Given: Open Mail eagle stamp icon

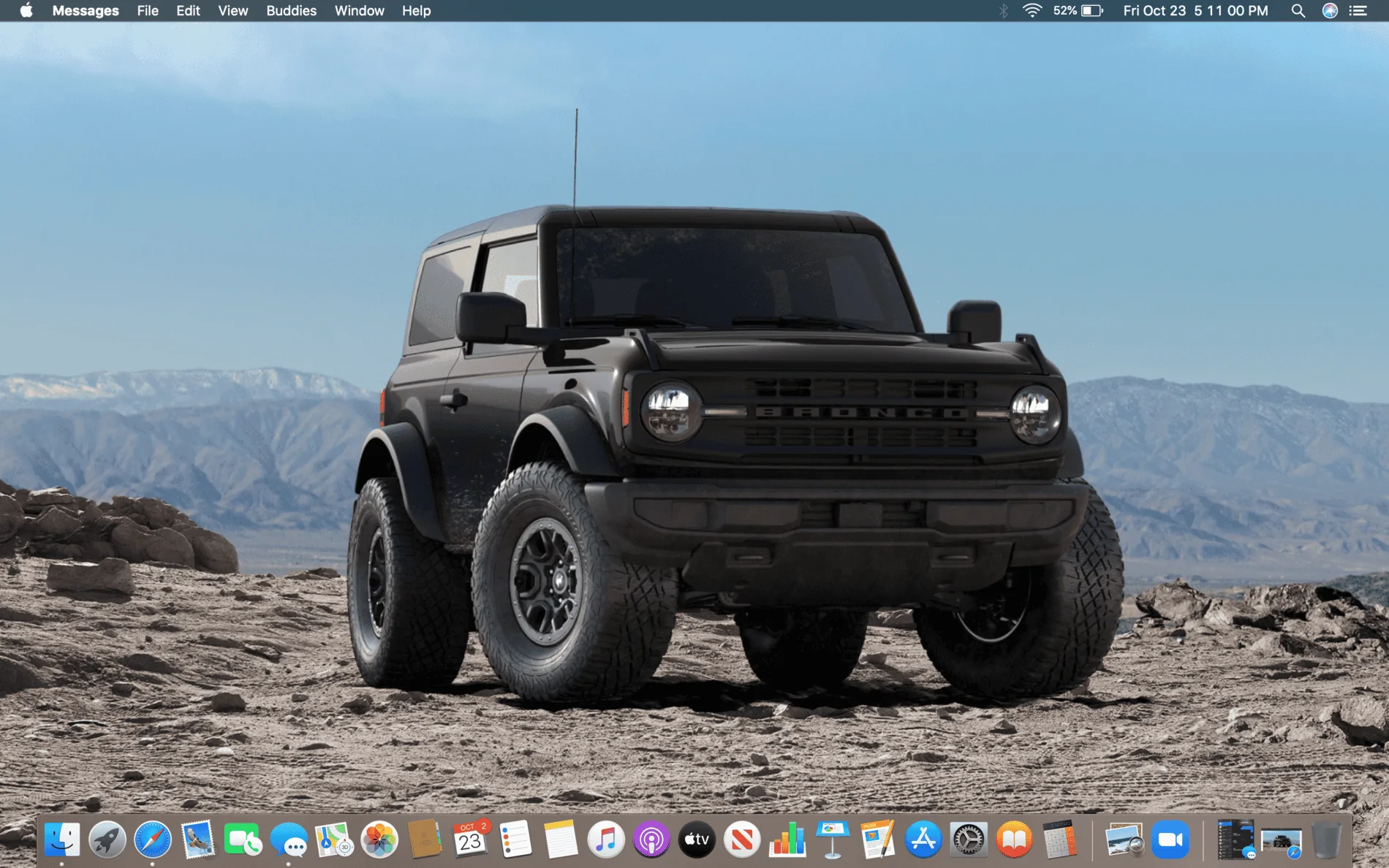Looking at the screenshot, I should 198,840.
